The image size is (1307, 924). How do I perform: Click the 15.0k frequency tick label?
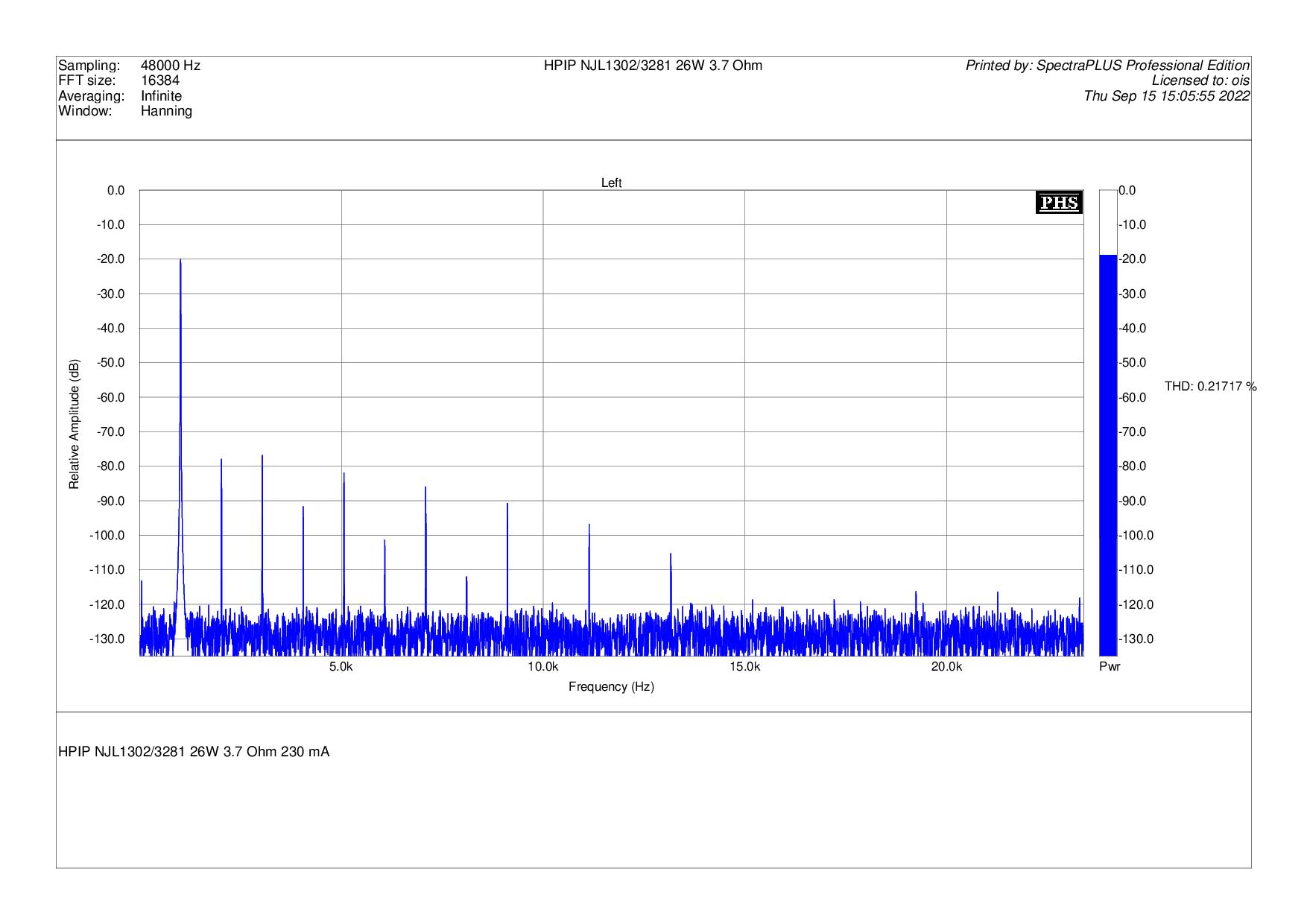tap(744, 667)
